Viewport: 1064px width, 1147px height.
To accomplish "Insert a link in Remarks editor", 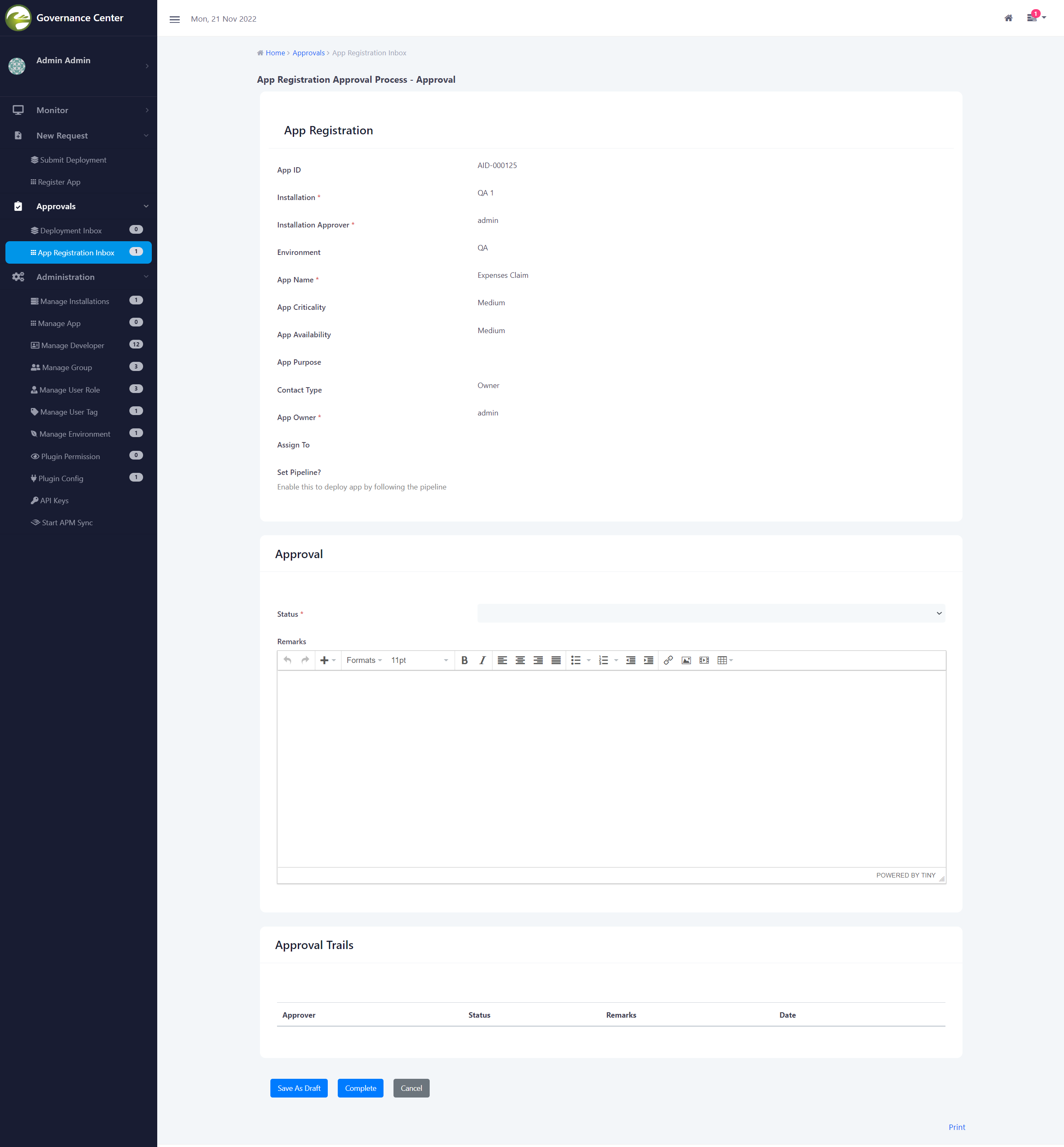I will point(668,660).
